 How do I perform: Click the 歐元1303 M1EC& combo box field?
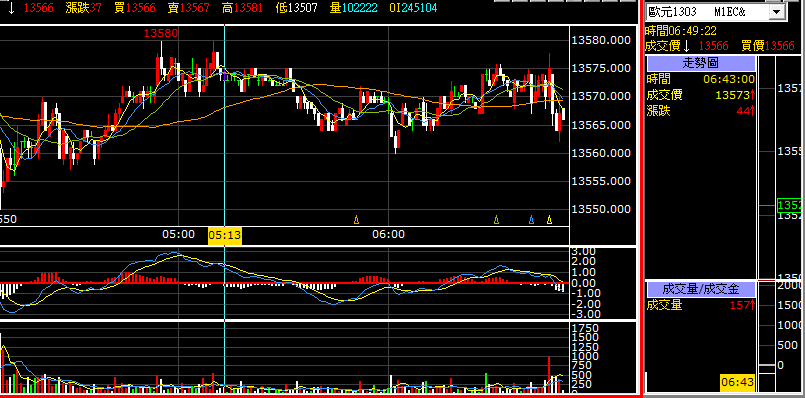click(x=716, y=12)
